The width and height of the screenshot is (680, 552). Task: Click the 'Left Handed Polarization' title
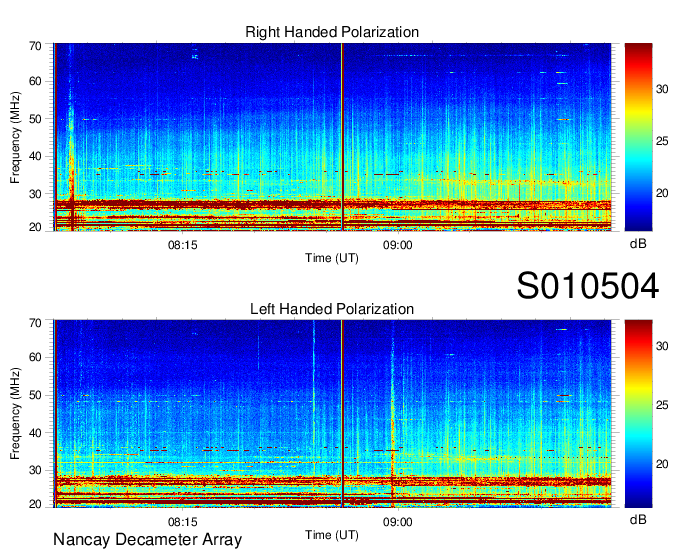click(332, 309)
